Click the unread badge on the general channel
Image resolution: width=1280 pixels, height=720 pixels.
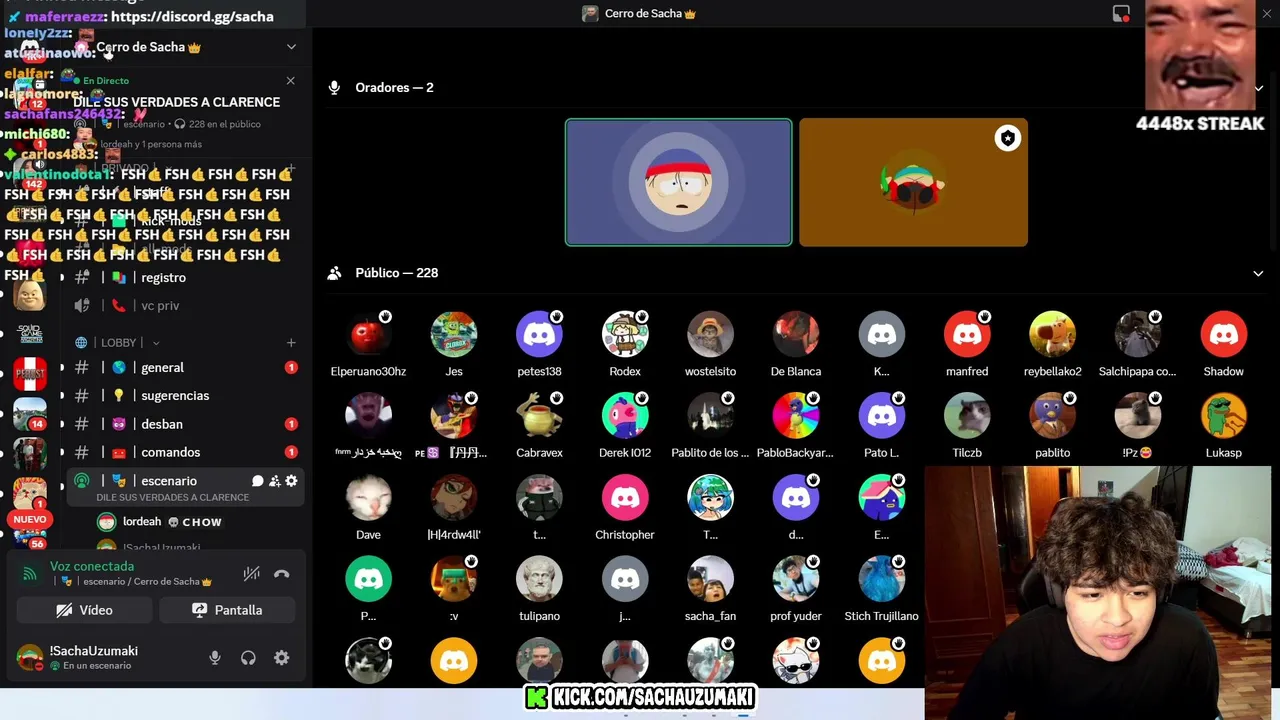(x=291, y=367)
